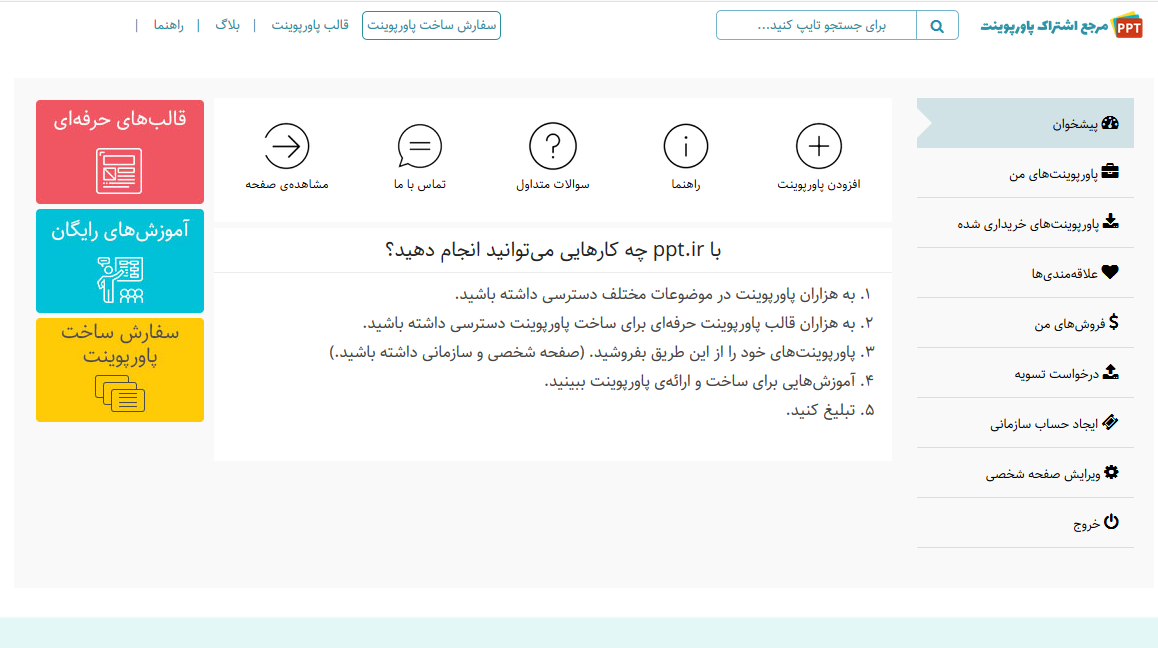This screenshot has height=648, width=1158.
Task: Click the template layout icon in red card
Action: click(119, 170)
